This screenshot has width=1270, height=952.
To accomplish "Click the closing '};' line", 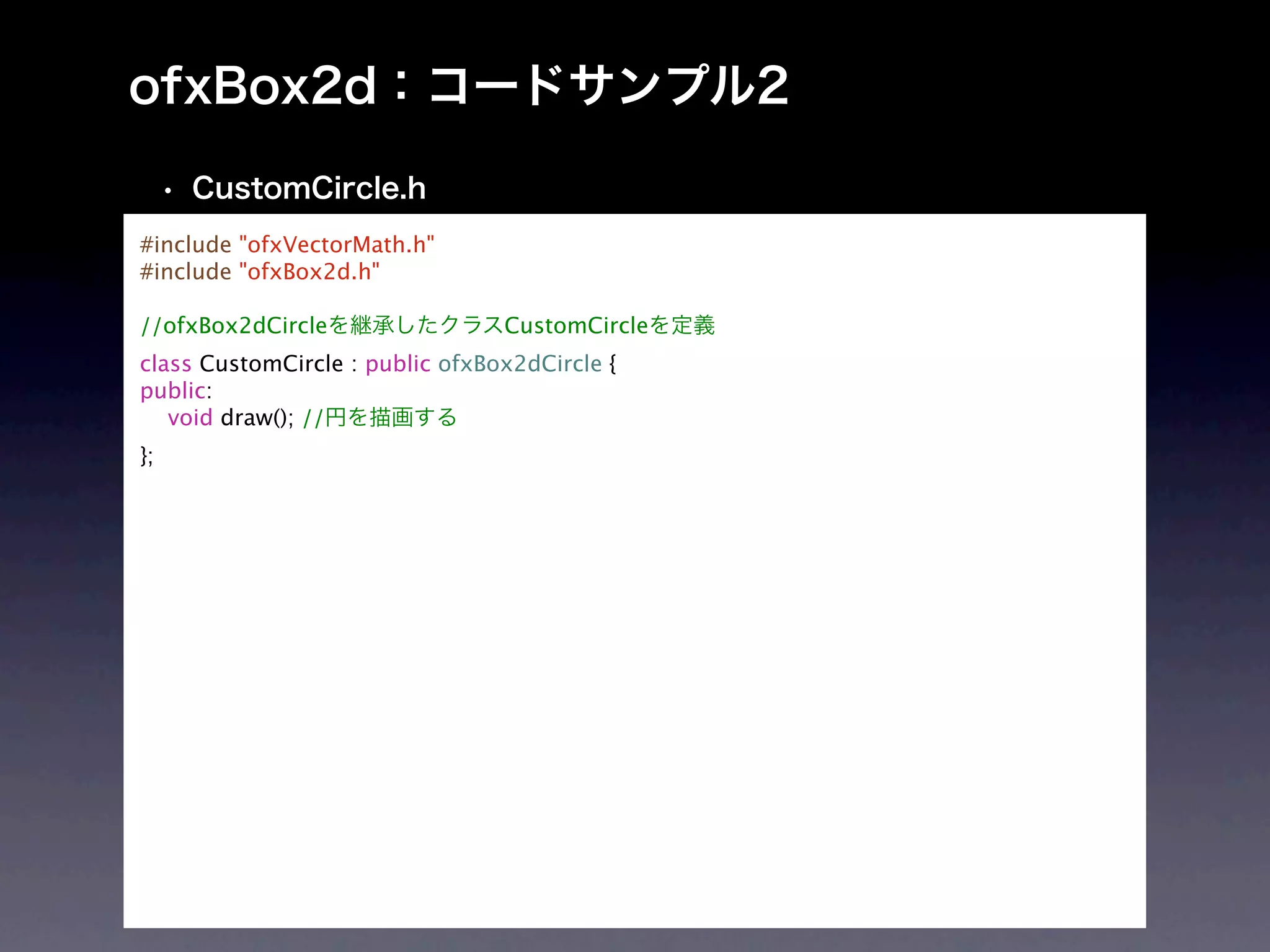I will 146,456.
